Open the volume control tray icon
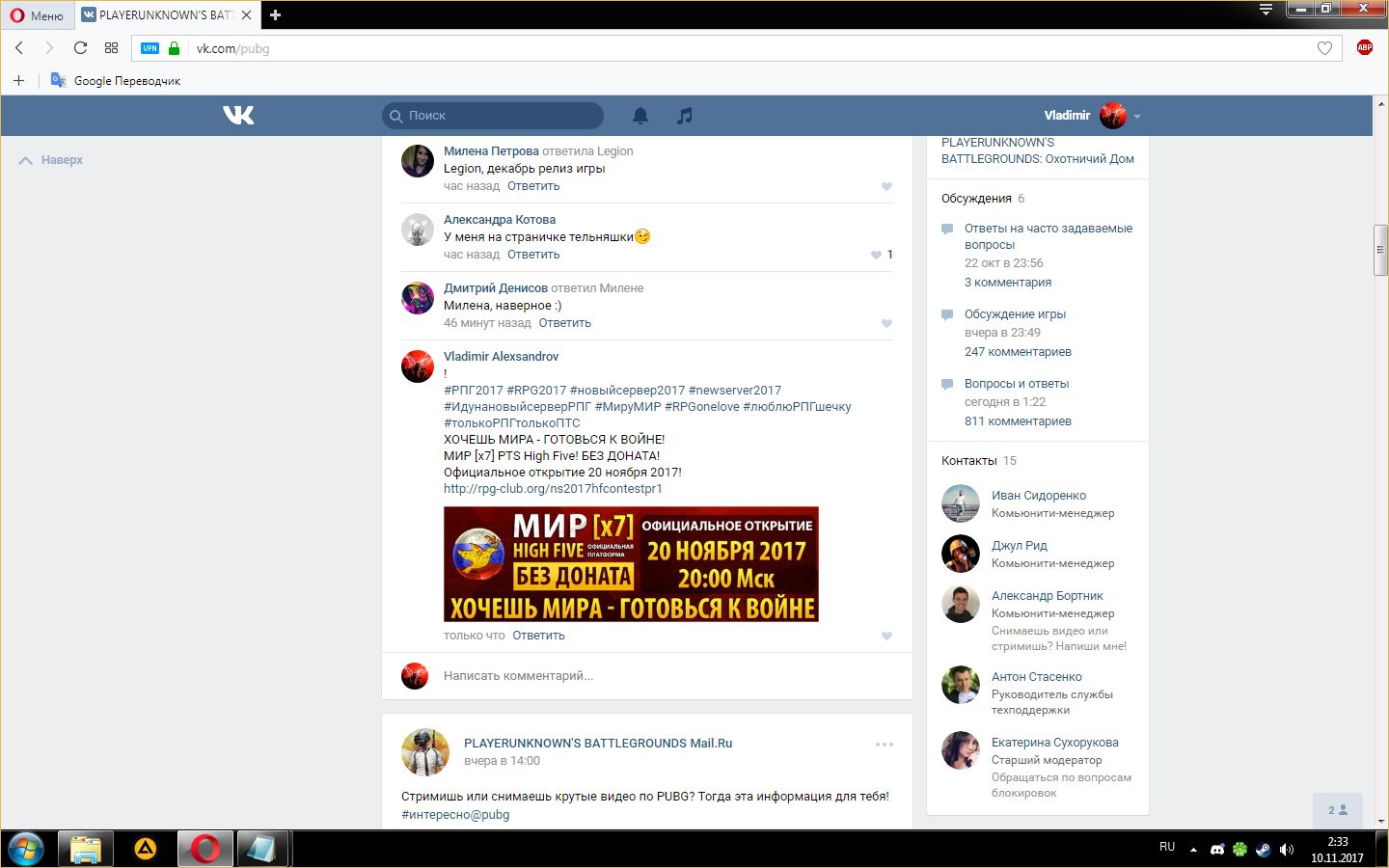 [1287, 850]
